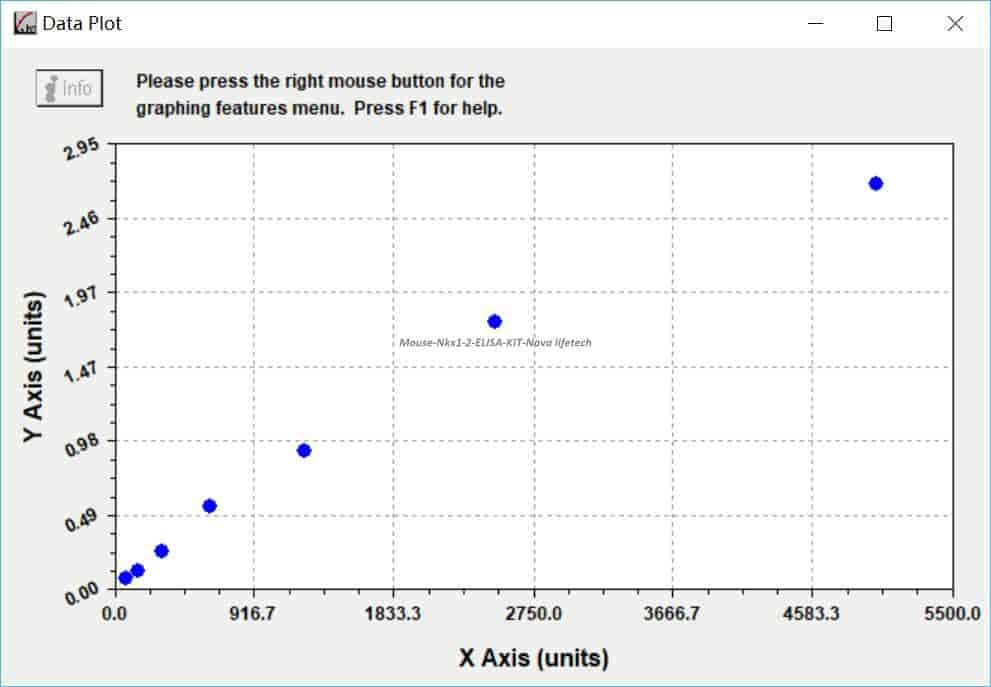This screenshot has width=991, height=687.
Task: Click the highest data point near 5000
Action: pos(875,183)
